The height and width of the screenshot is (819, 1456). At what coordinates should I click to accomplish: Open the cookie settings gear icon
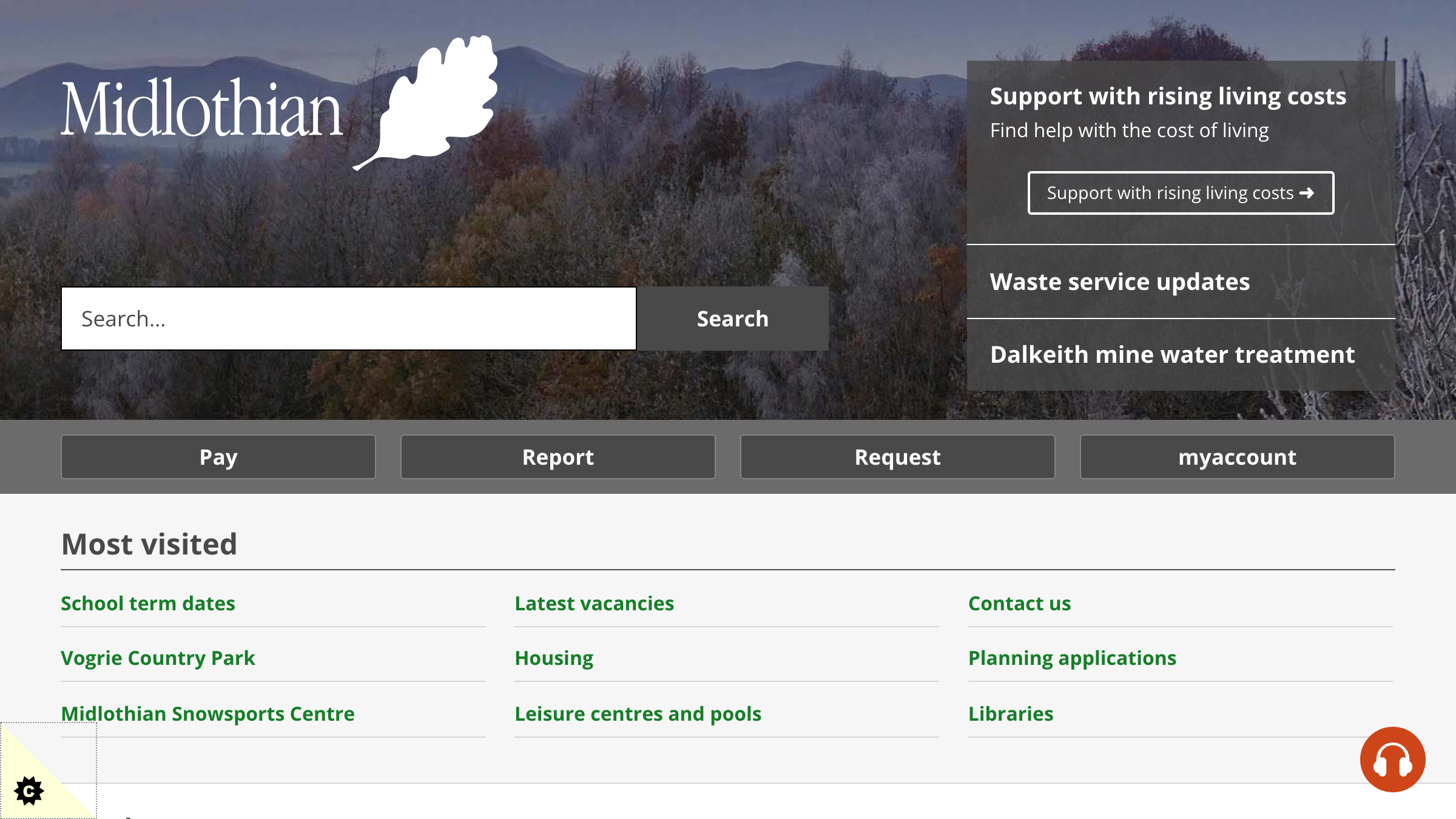[x=29, y=790]
